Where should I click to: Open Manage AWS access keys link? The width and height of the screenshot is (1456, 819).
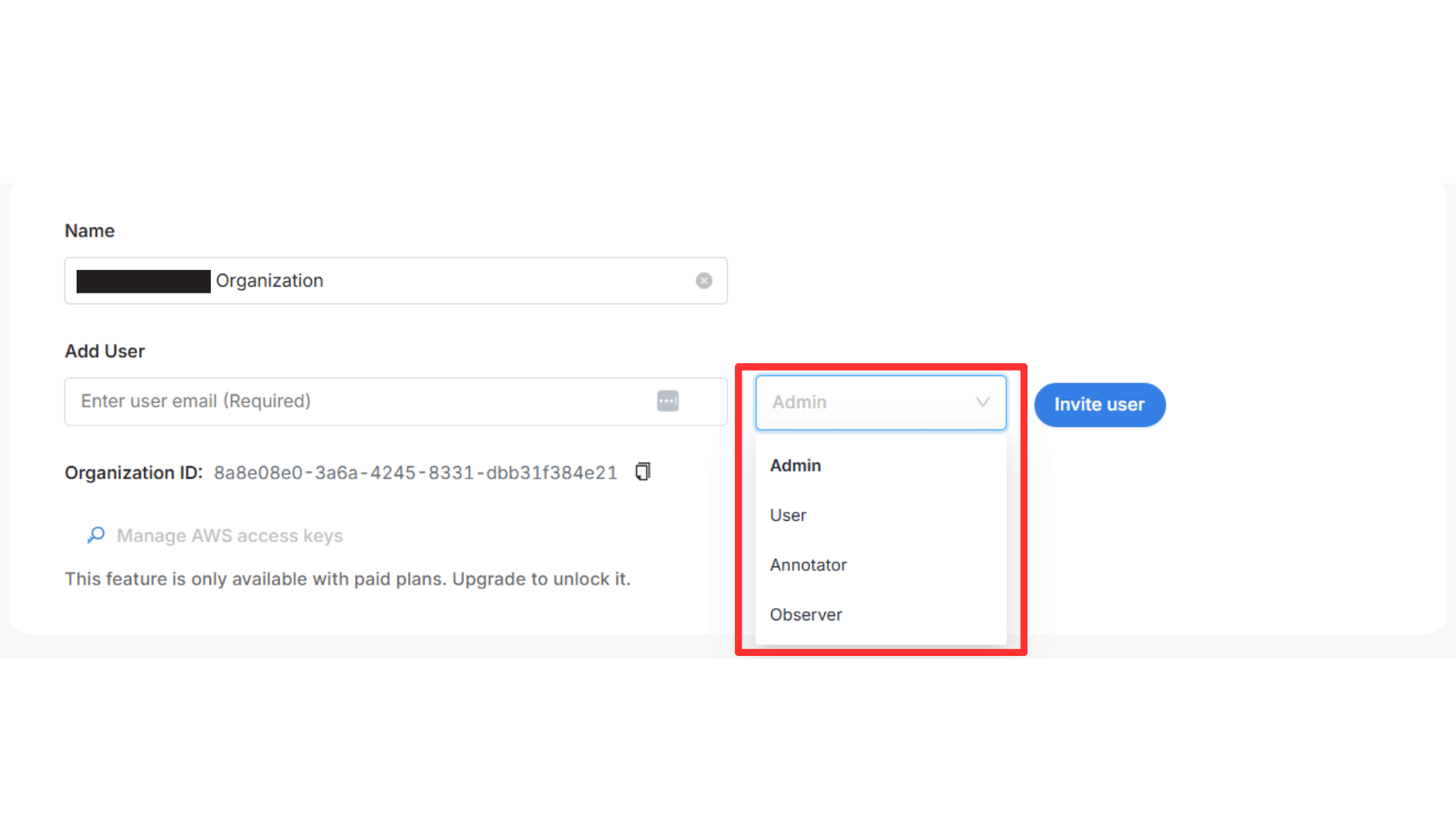click(x=229, y=536)
